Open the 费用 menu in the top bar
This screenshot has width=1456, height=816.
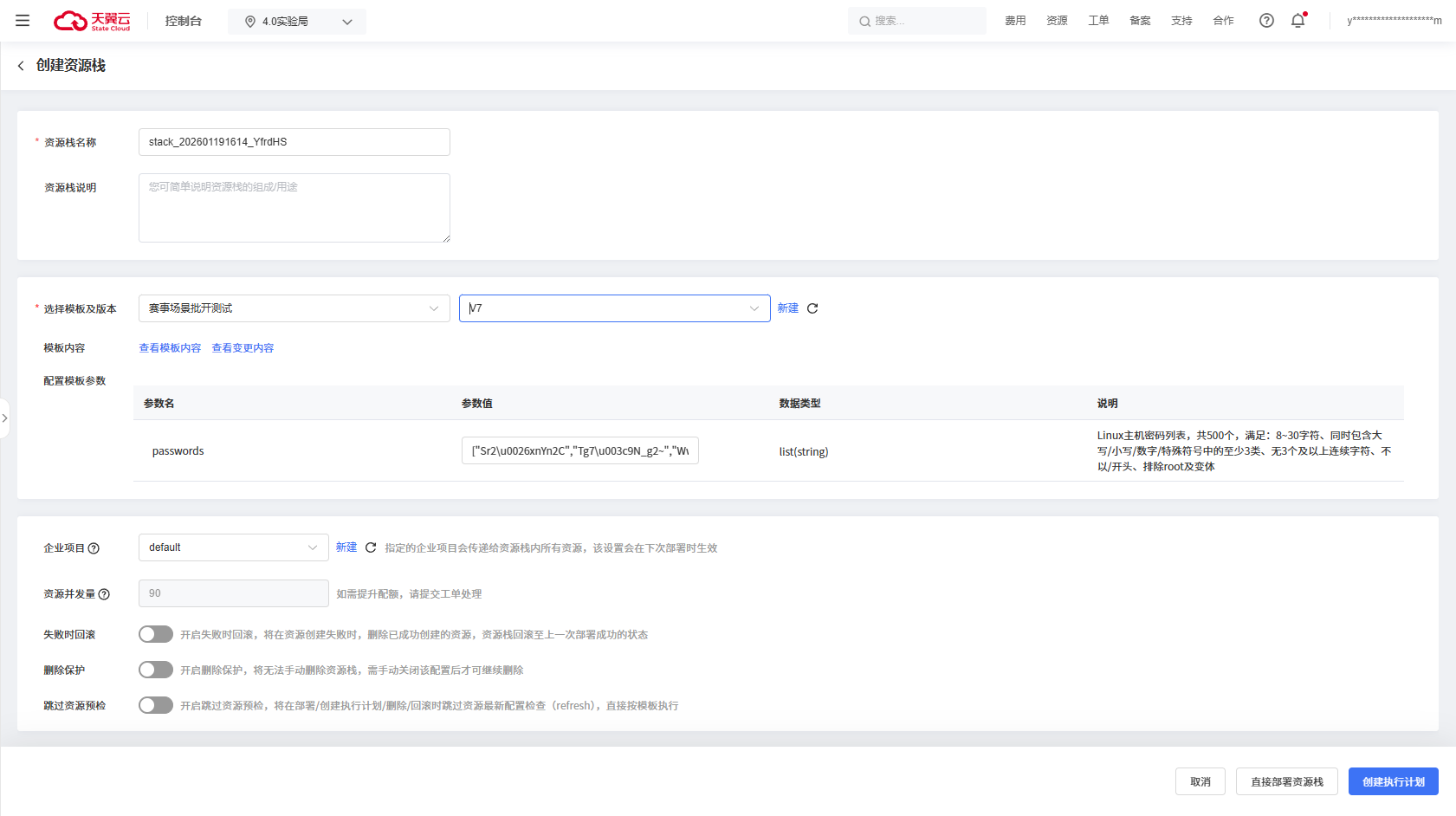1015,21
